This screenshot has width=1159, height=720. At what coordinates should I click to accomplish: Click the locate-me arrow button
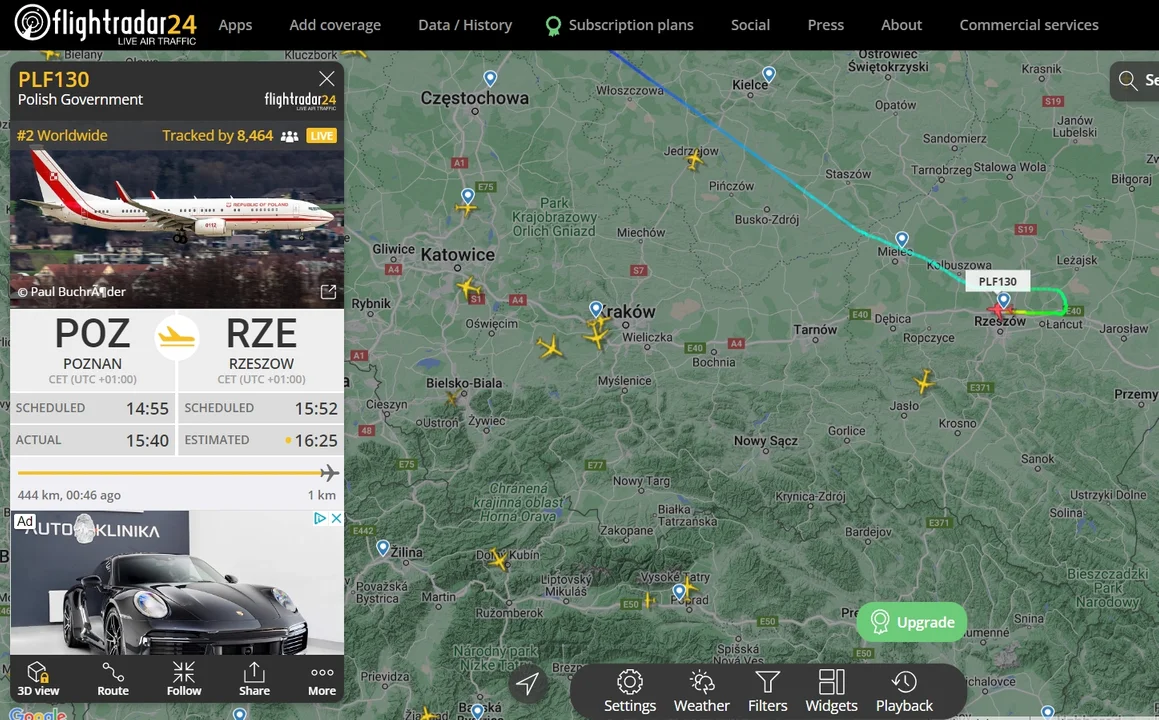point(527,684)
